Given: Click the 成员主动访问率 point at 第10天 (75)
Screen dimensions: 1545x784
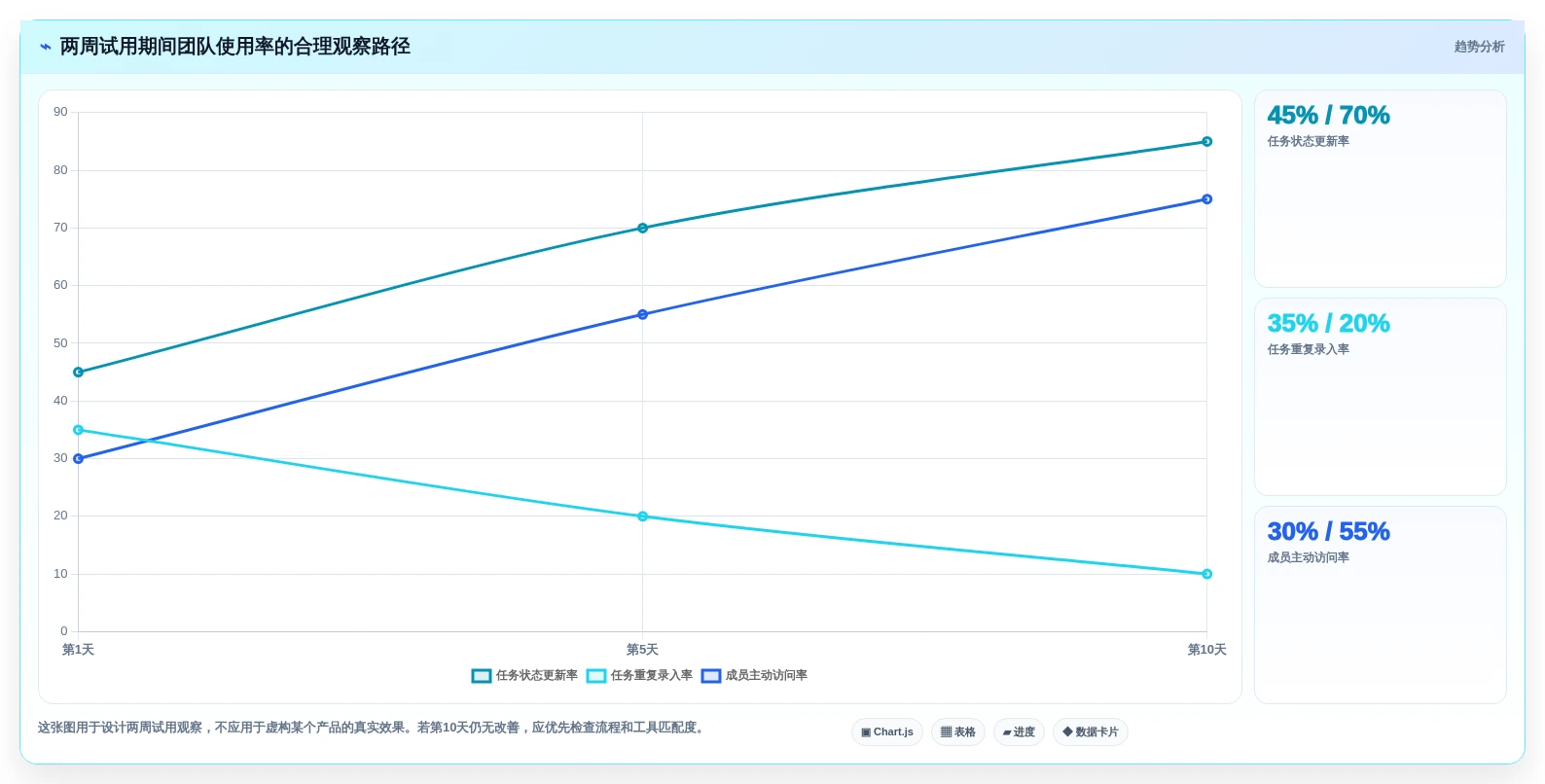Looking at the screenshot, I should click(1206, 199).
